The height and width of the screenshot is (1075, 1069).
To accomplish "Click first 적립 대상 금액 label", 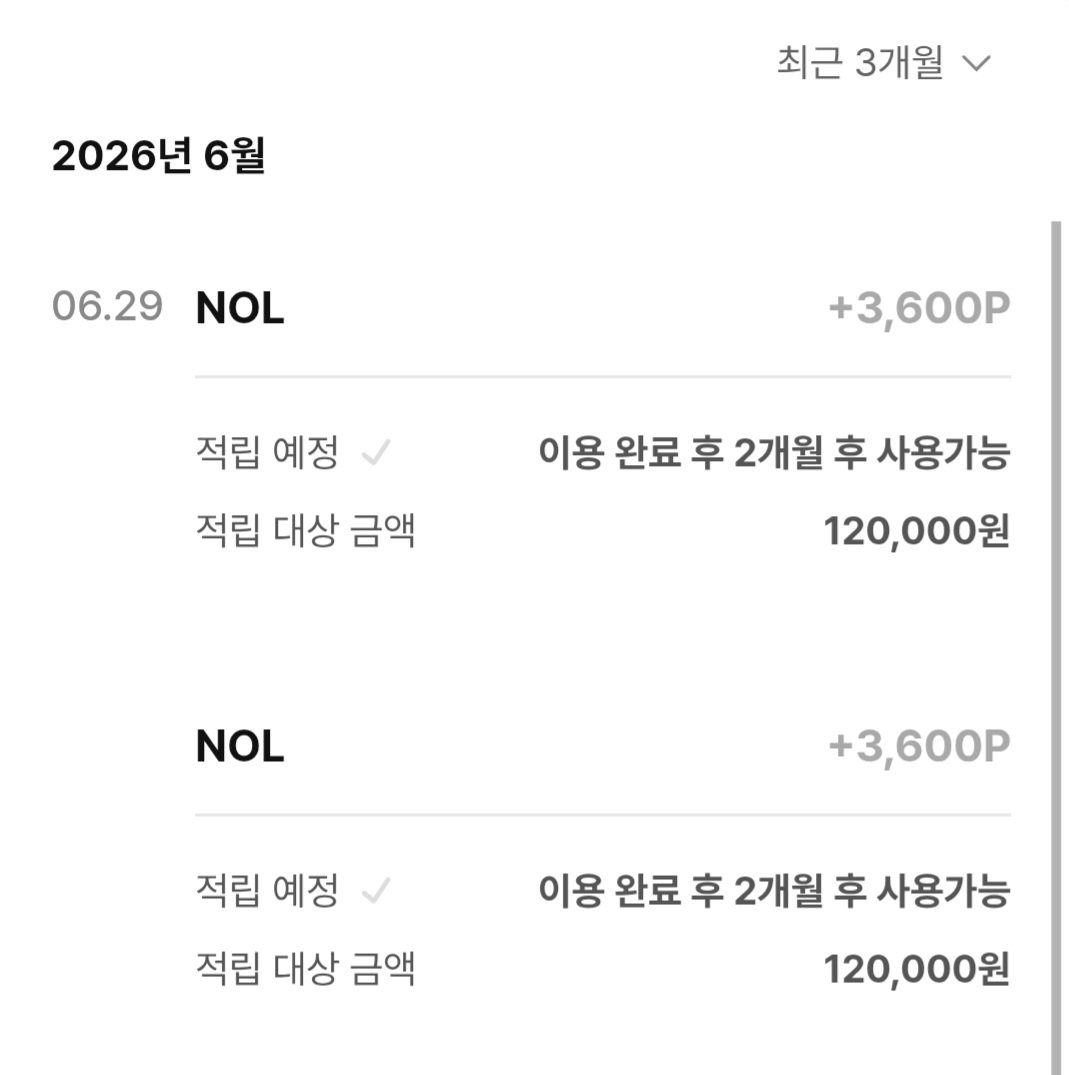I will click(x=306, y=531).
